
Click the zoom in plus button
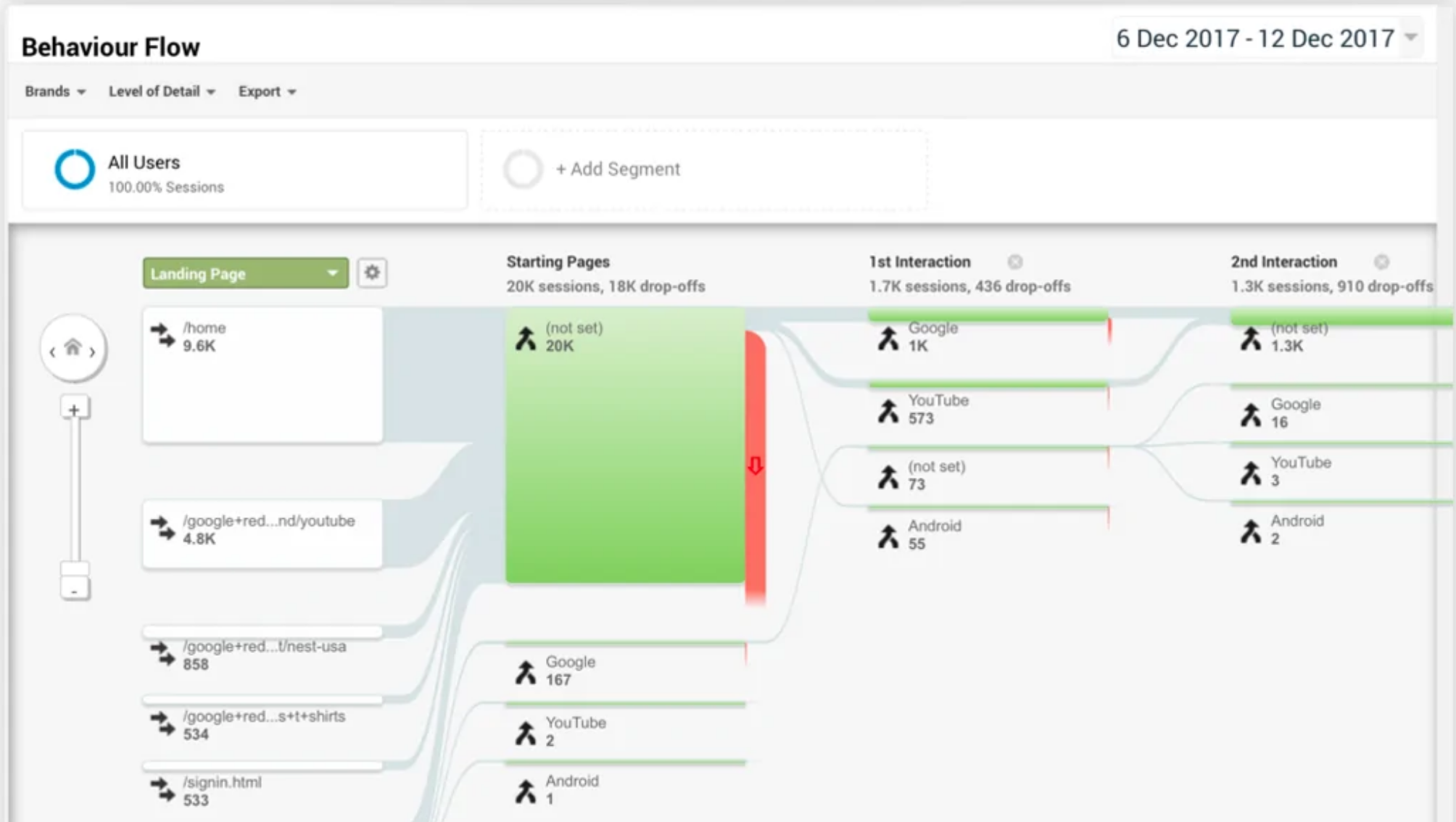point(75,410)
